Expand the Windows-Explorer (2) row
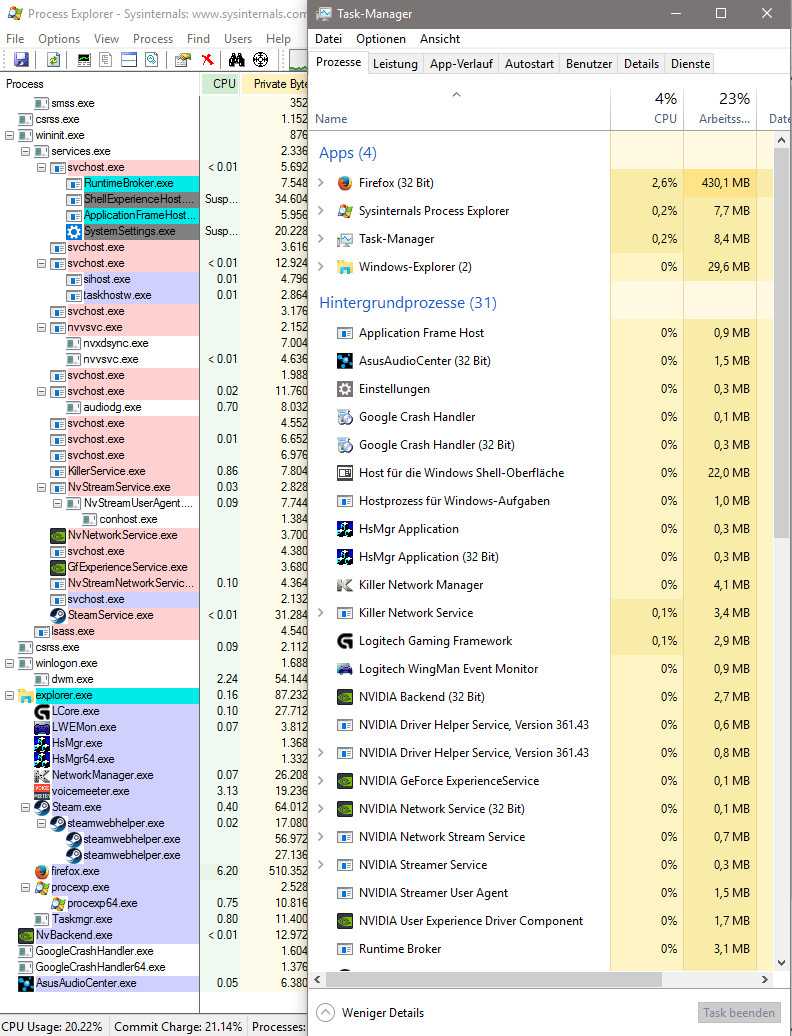The image size is (792, 1036). (x=321, y=267)
